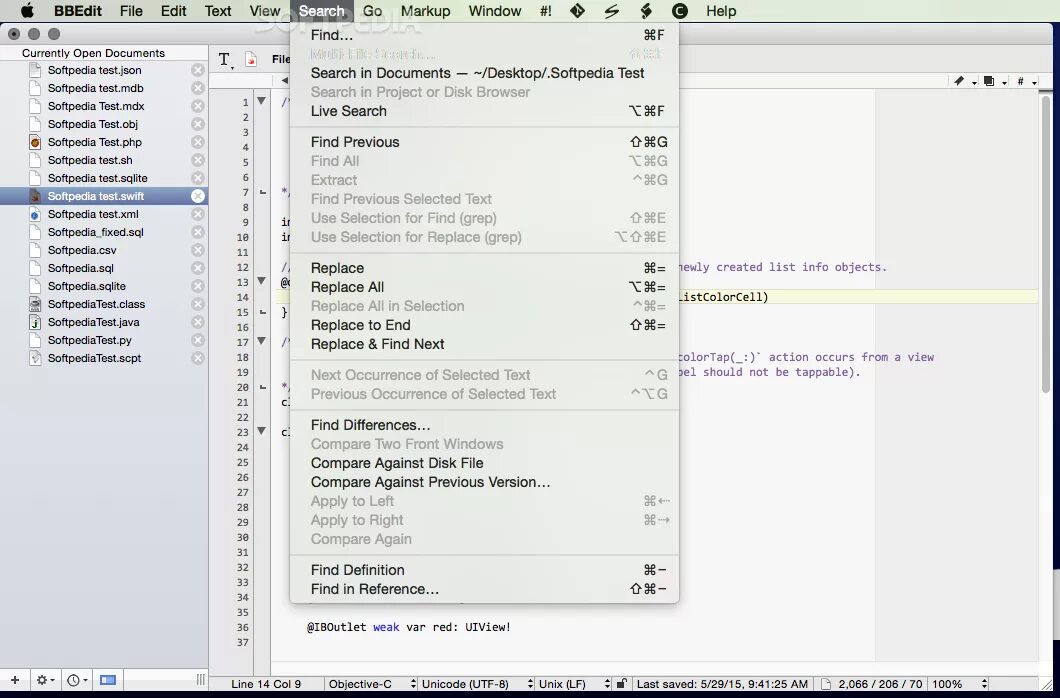The image size is (1060, 698).
Task: Open the #! shebang menu
Action: pos(546,11)
